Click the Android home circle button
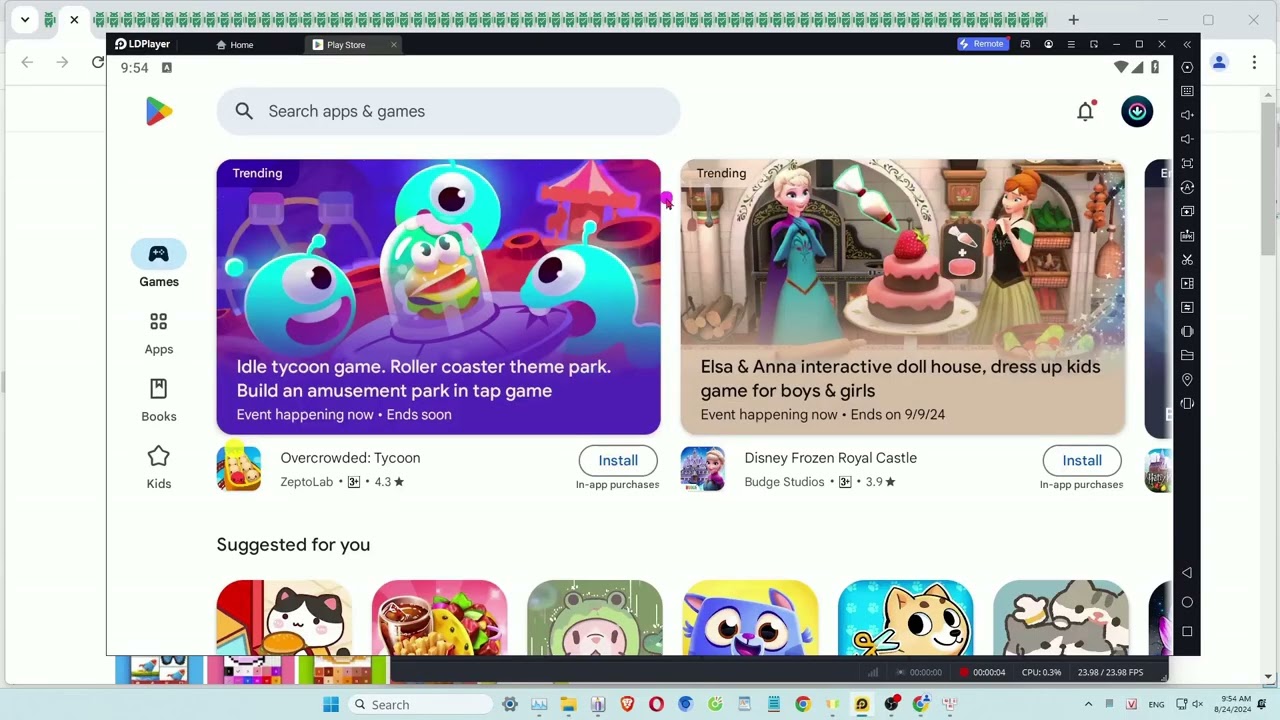Screen dimensions: 1280x720 point(1187,602)
